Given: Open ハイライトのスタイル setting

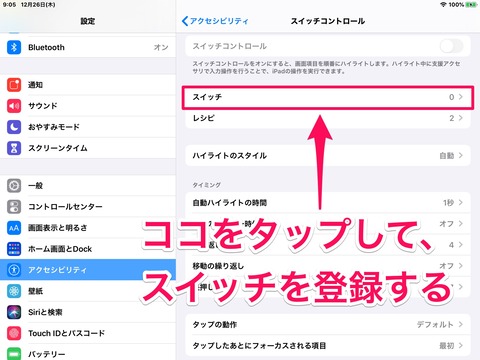Looking at the screenshot, I should coord(328,155).
